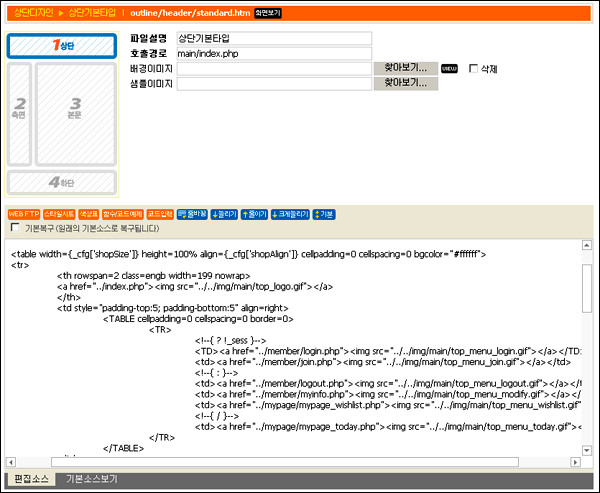Shrink editor with 줄이기 button
The image size is (600, 493).
(x=254, y=214)
